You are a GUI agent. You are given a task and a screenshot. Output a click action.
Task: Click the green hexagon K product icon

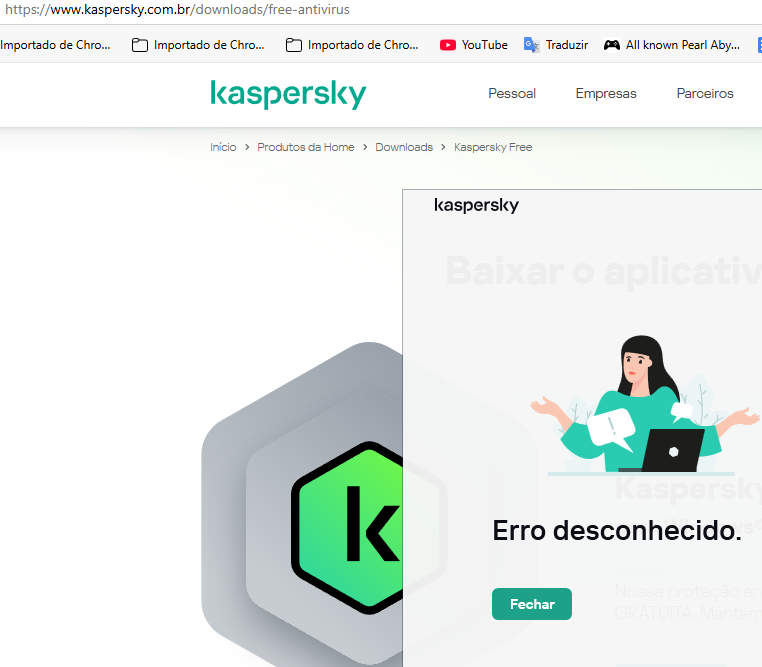coord(347,527)
